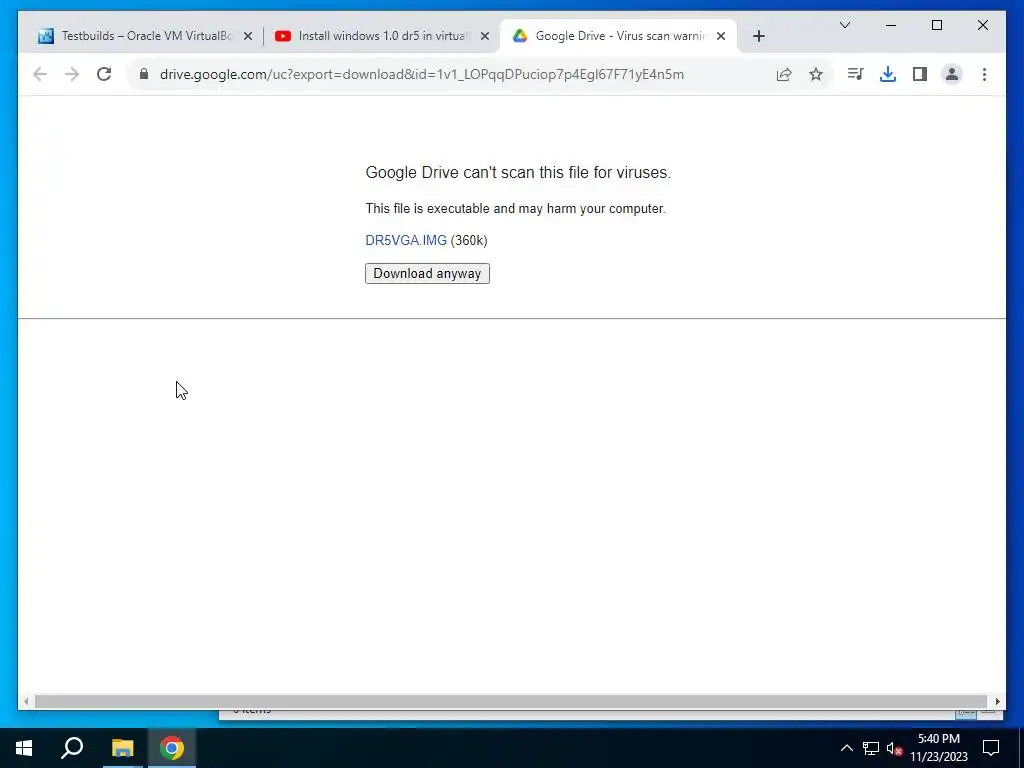Viewport: 1024px width, 768px height.
Task: Open Chrome downloads icon
Action: click(x=888, y=74)
